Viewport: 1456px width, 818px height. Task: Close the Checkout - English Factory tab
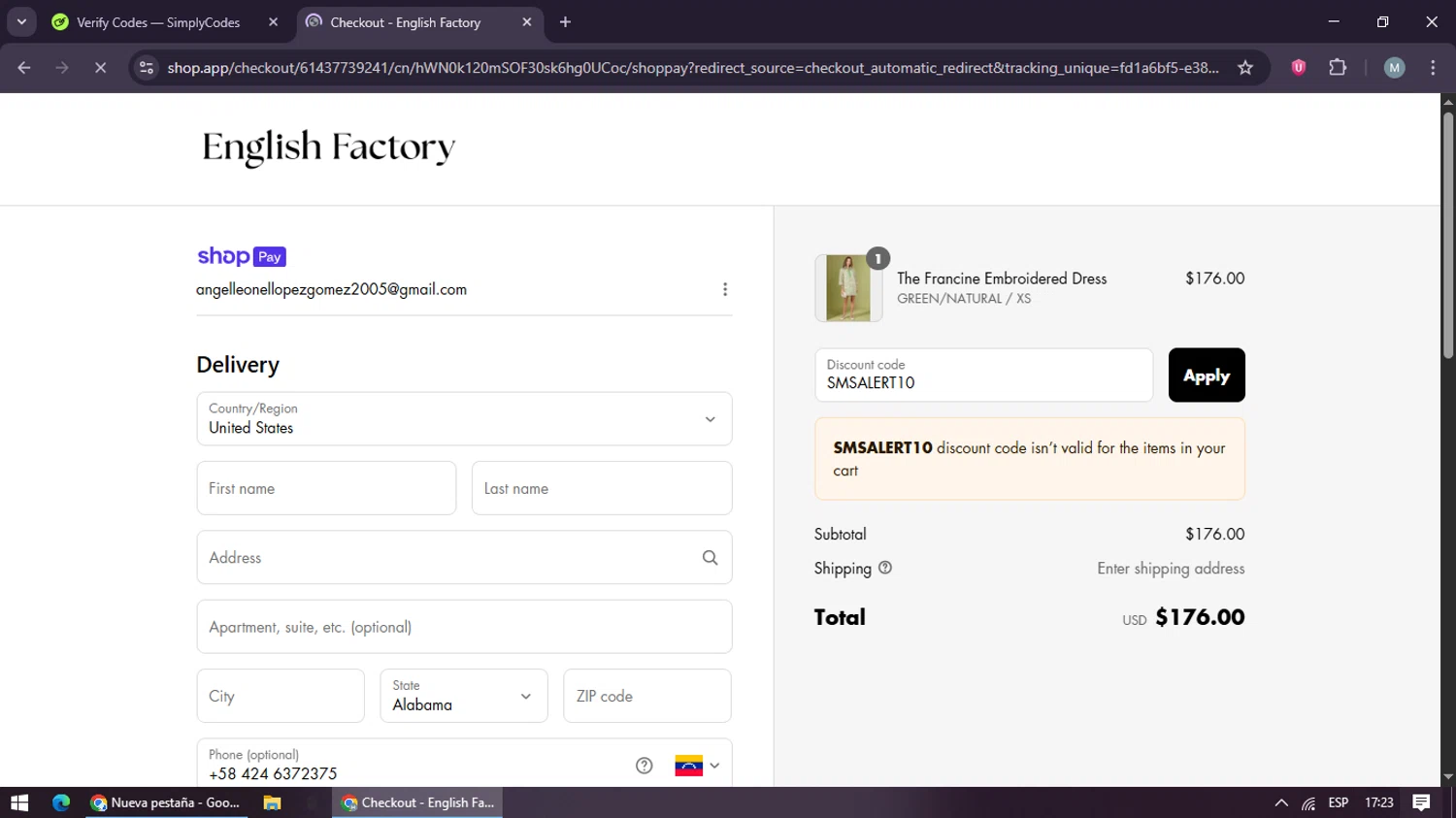coord(527,22)
